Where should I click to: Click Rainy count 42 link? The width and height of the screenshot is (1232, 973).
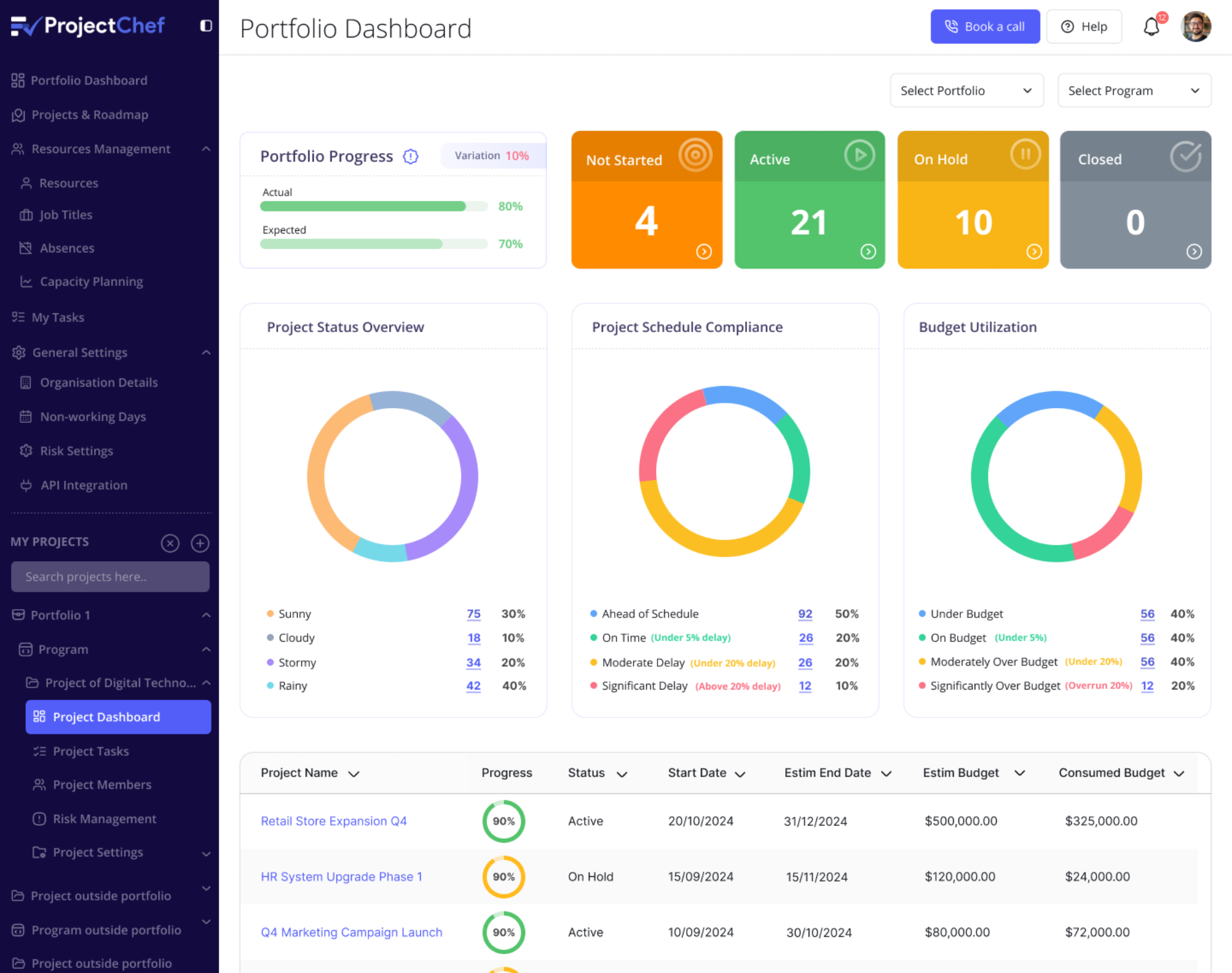[473, 686]
